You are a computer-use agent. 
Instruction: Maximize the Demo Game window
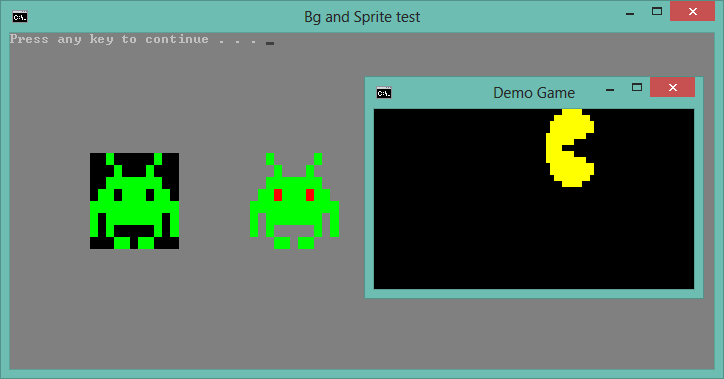click(637, 87)
